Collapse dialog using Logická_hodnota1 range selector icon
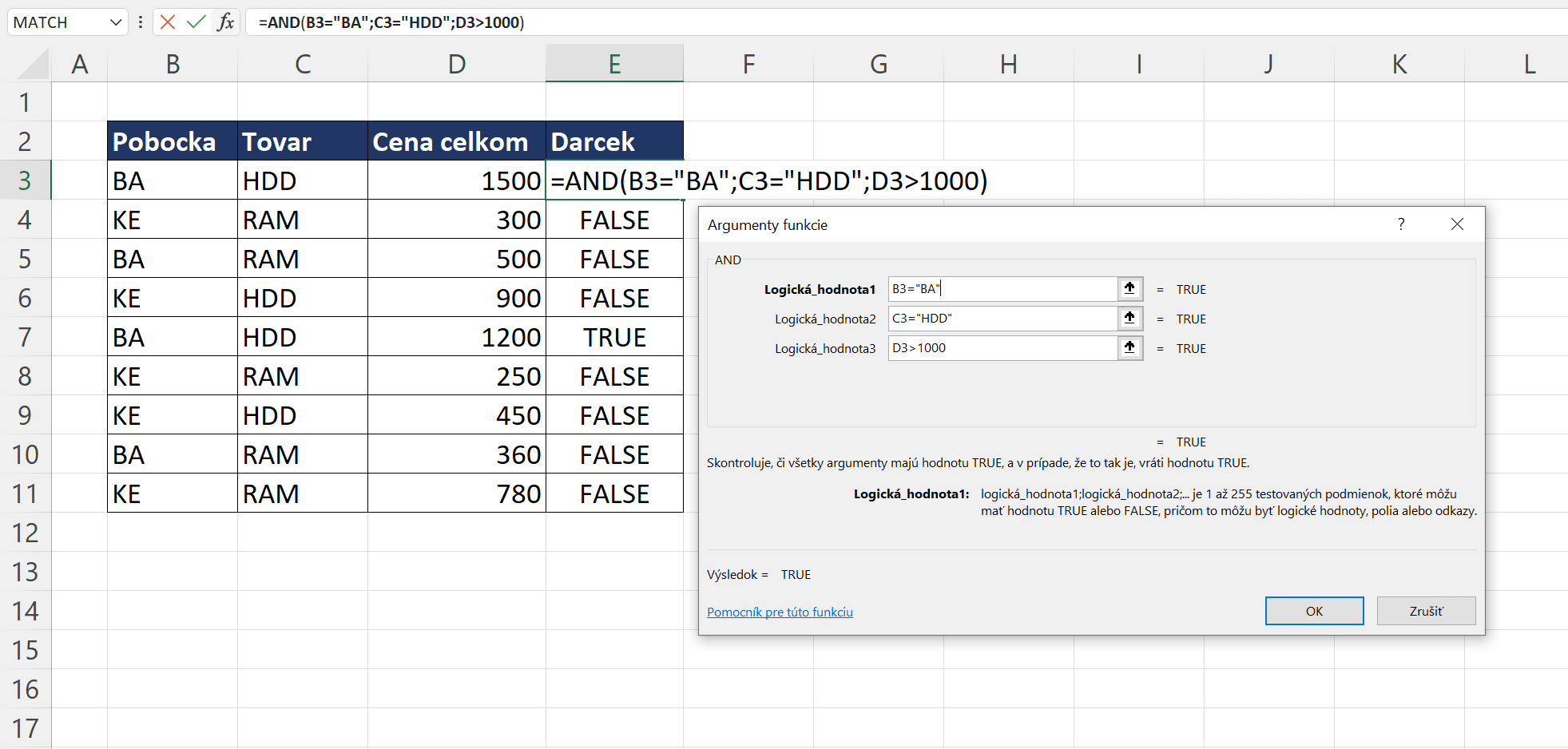Screen dimensions: 1568x749 (x=1129, y=289)
